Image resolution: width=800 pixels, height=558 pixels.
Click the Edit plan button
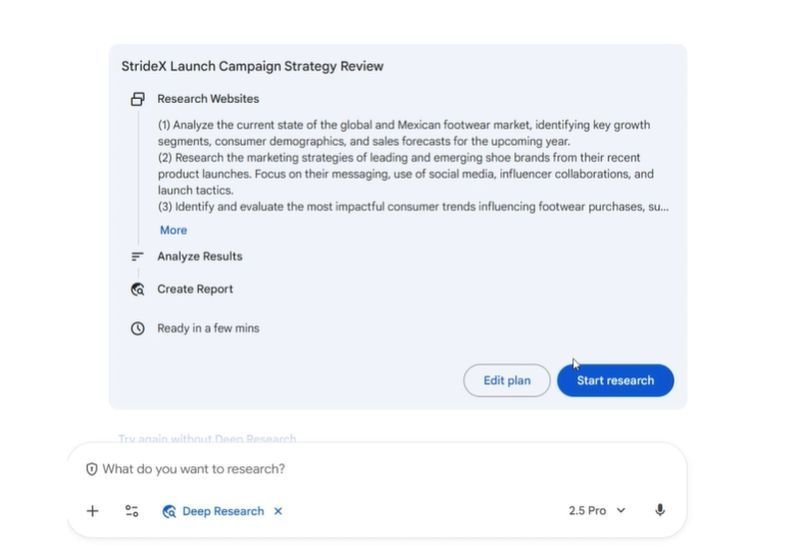click(507, 380)
